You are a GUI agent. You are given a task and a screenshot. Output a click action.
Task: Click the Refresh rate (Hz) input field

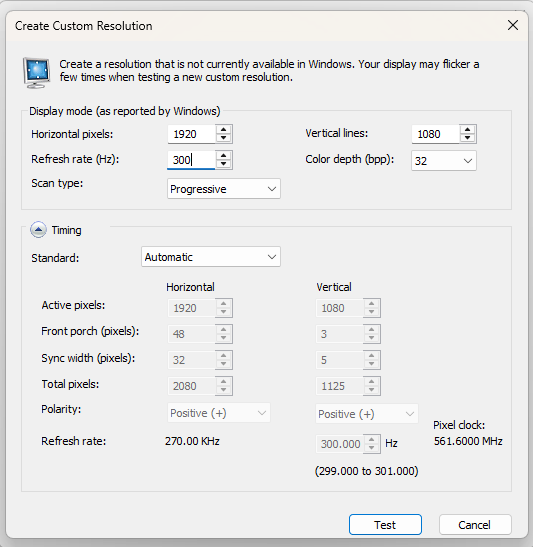point(191,160)
